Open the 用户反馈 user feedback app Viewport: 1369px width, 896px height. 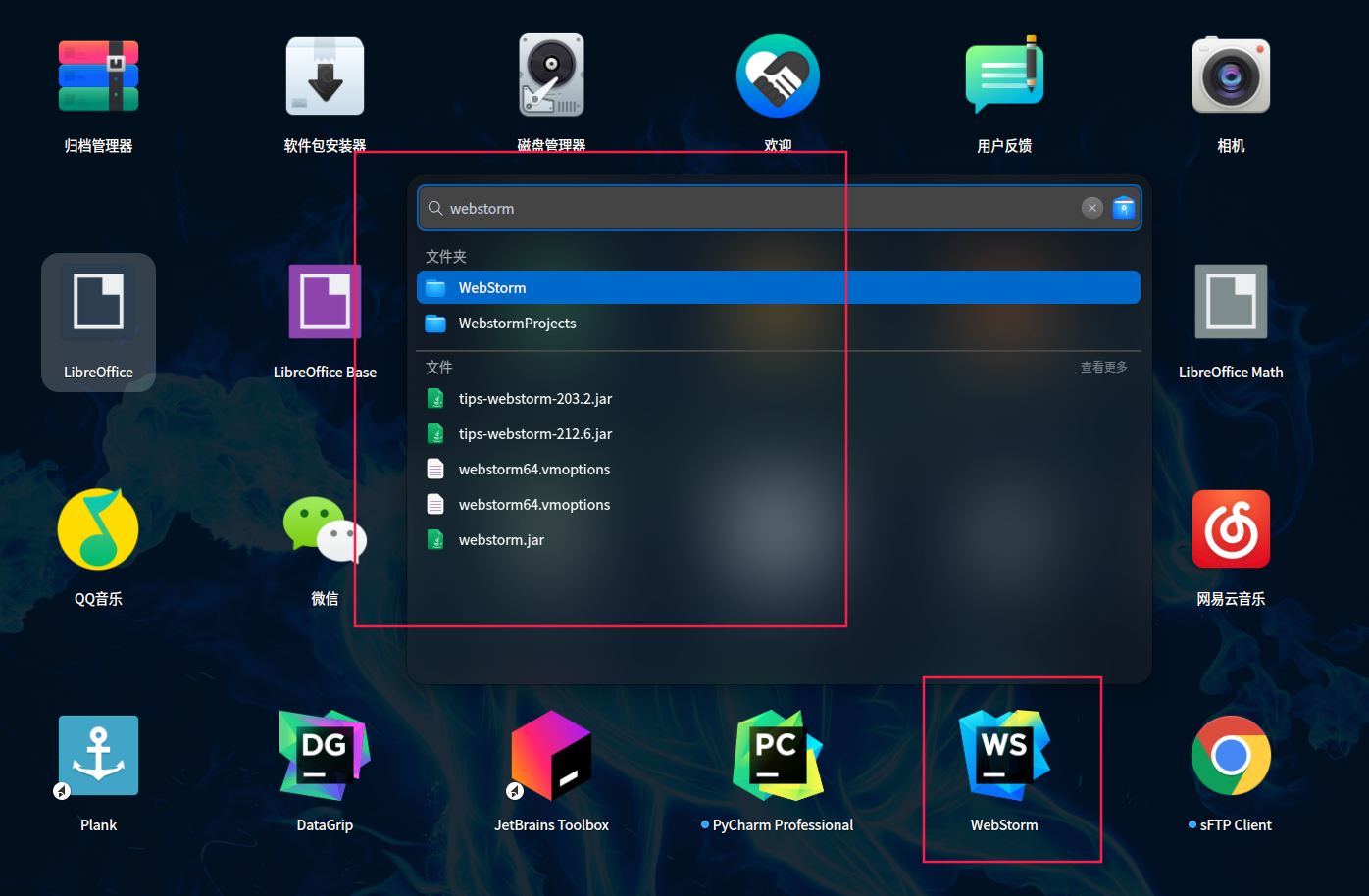(1004, 75)
